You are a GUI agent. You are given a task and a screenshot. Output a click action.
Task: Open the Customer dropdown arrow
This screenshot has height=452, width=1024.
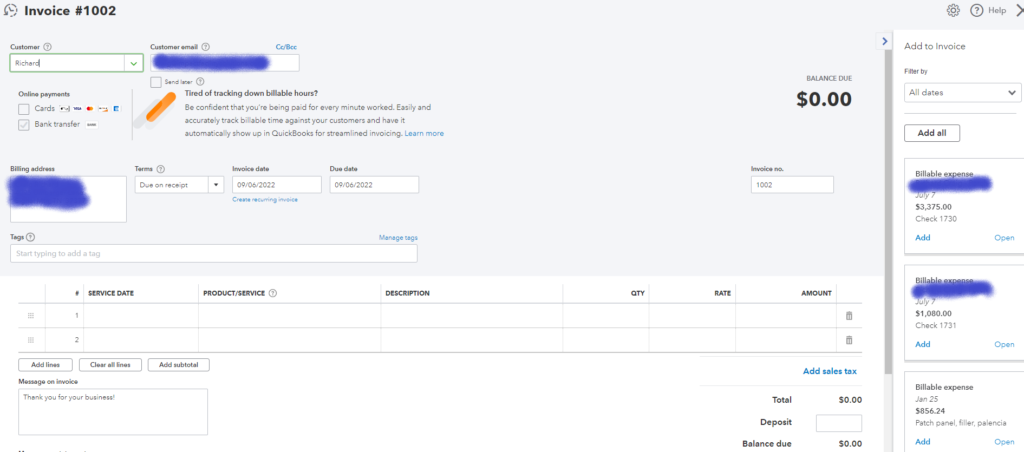[x=134, y=63]
